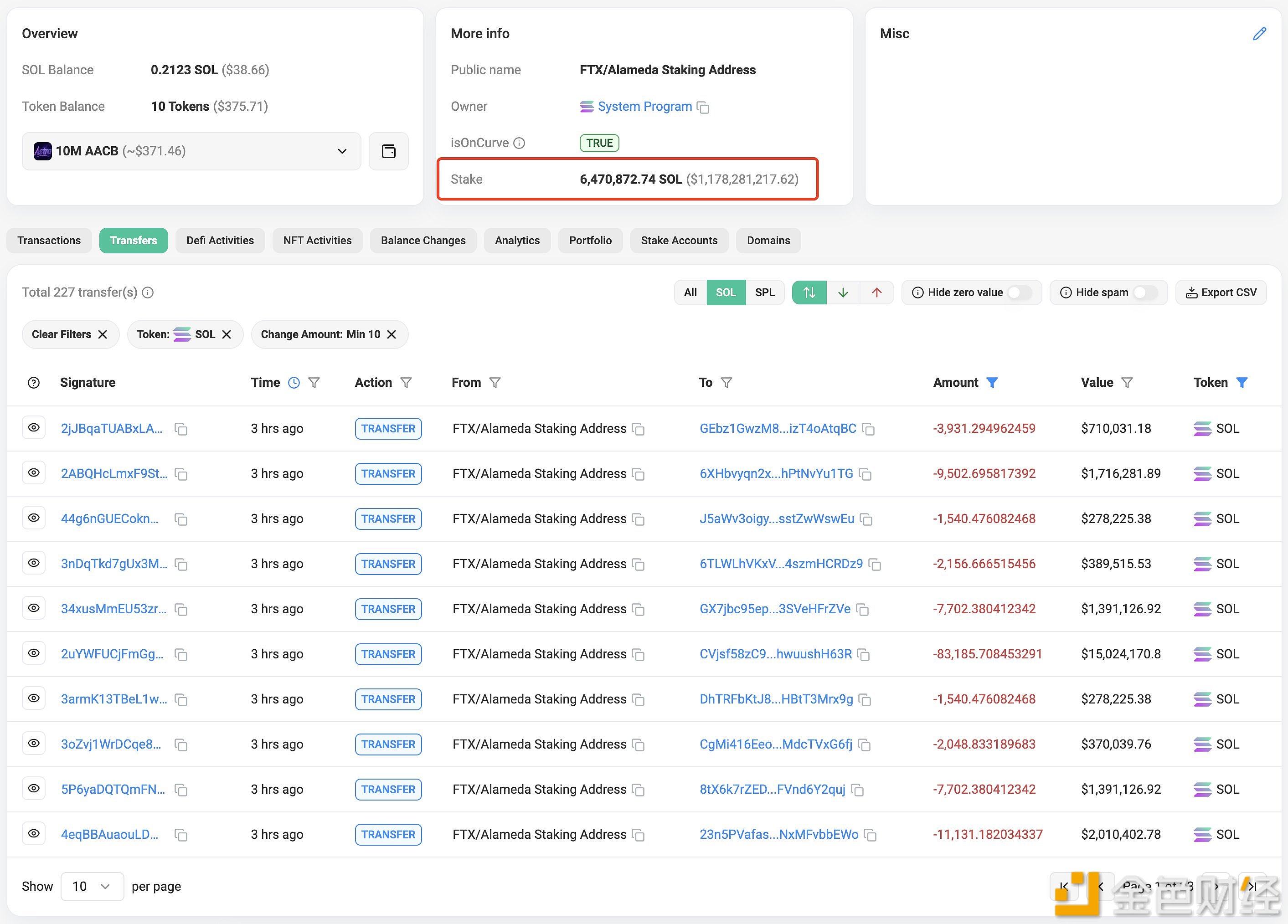The image size is (1288, 924).
Task: Click the ascending sort arrow icon
Action: pyautogui.click(x=875, y=292)
